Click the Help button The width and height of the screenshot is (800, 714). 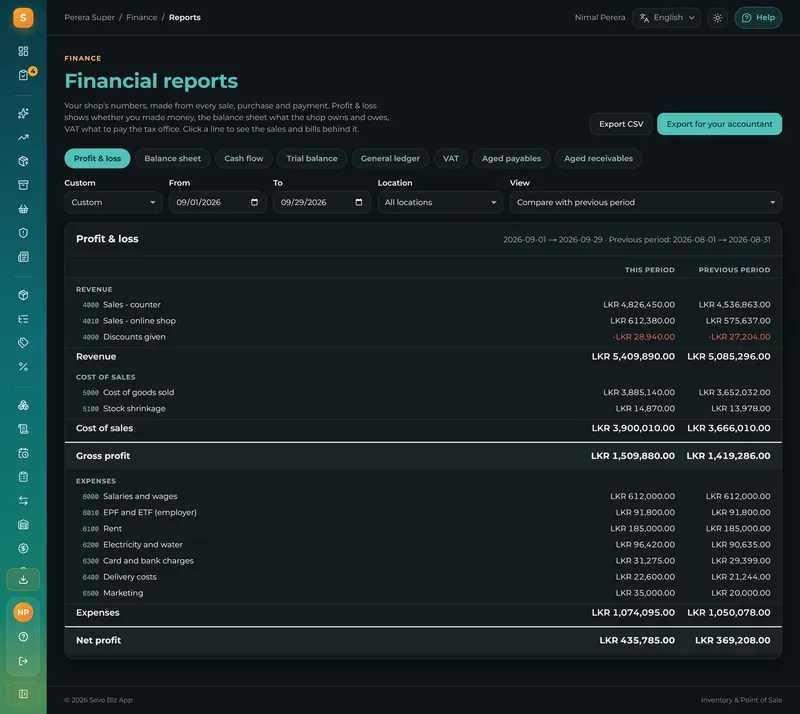click(x=758, y=18)
